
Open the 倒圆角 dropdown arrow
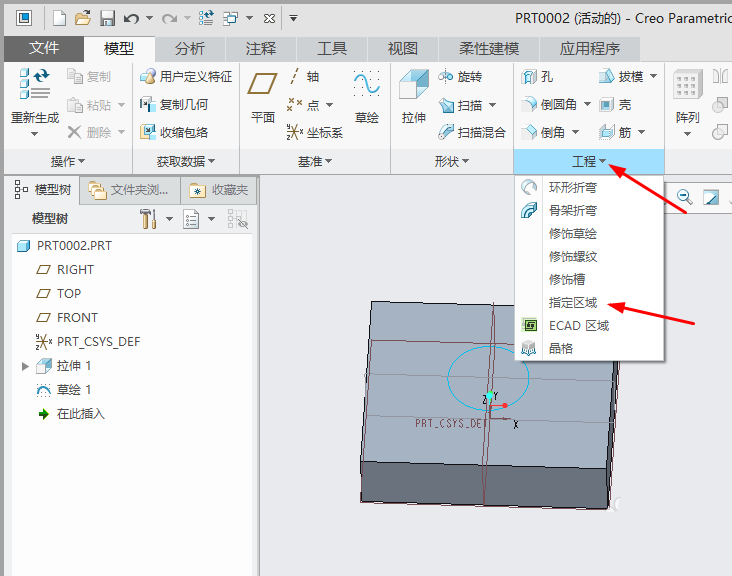click(x=587, y=104)
